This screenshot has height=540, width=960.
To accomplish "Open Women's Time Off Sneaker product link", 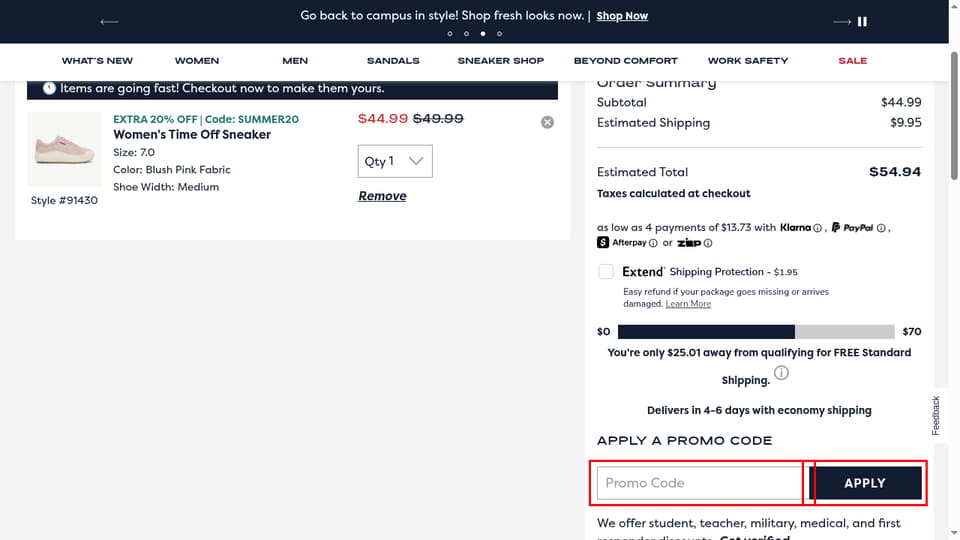I will [192, 135].
